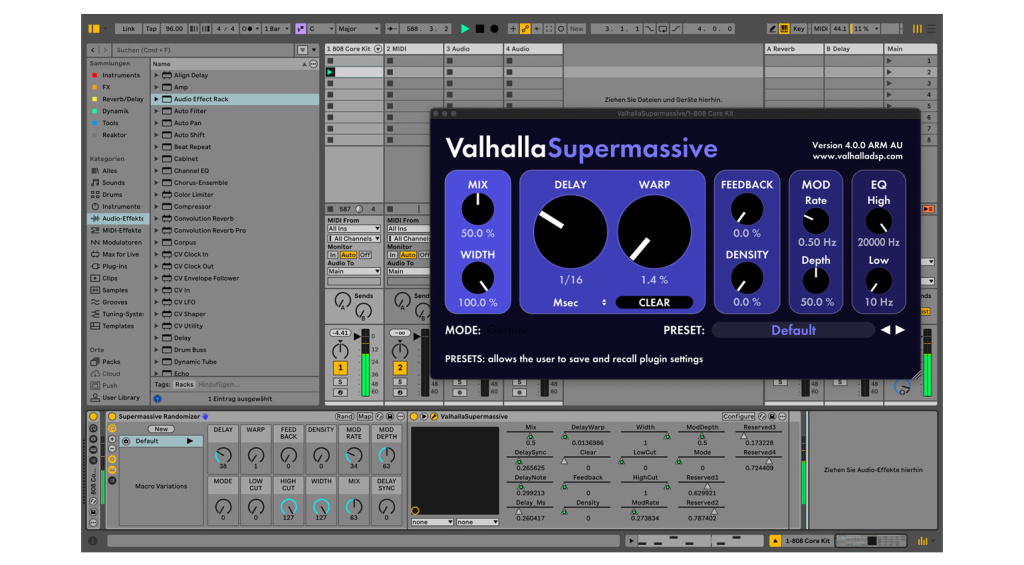The height and width of the screenshot is (565, 1024).
Task: Open Max for Live category
Action: 118,255
